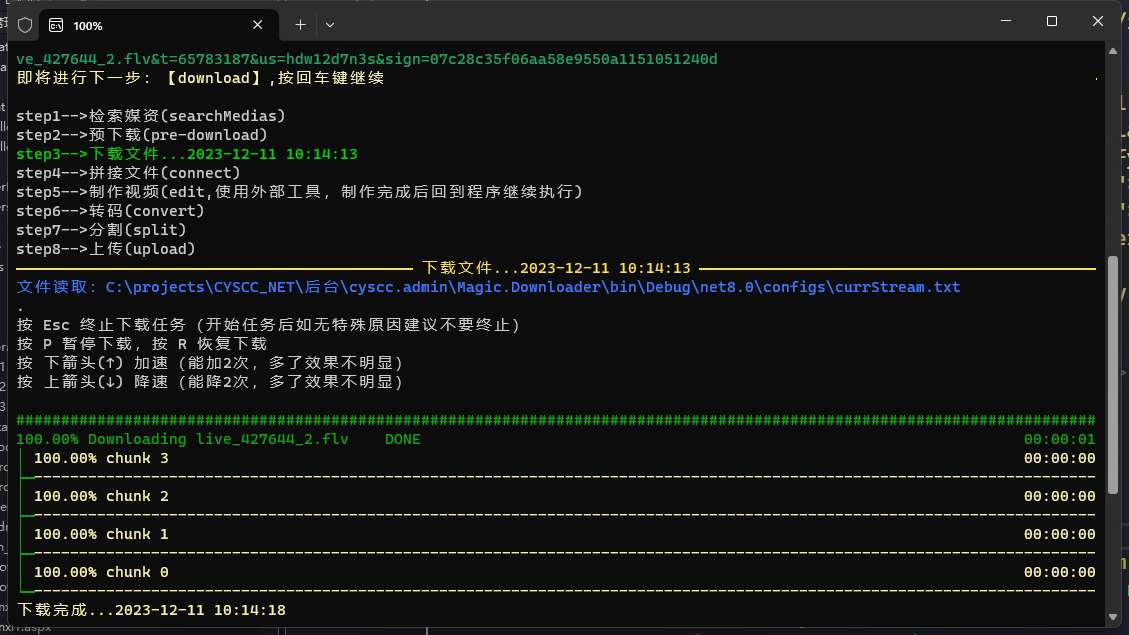Click the green hash progress bar

point(555,420)
